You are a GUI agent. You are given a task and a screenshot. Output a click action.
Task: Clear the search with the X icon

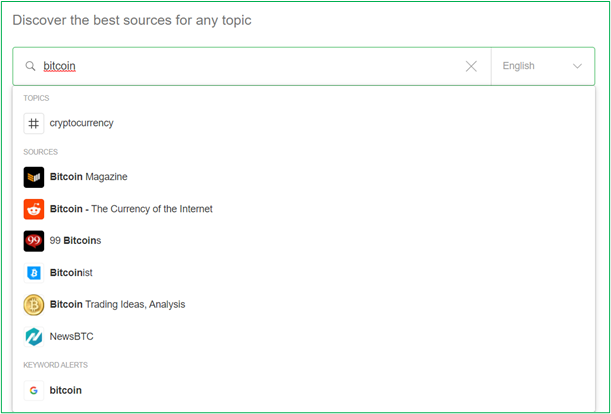point(471,67)
